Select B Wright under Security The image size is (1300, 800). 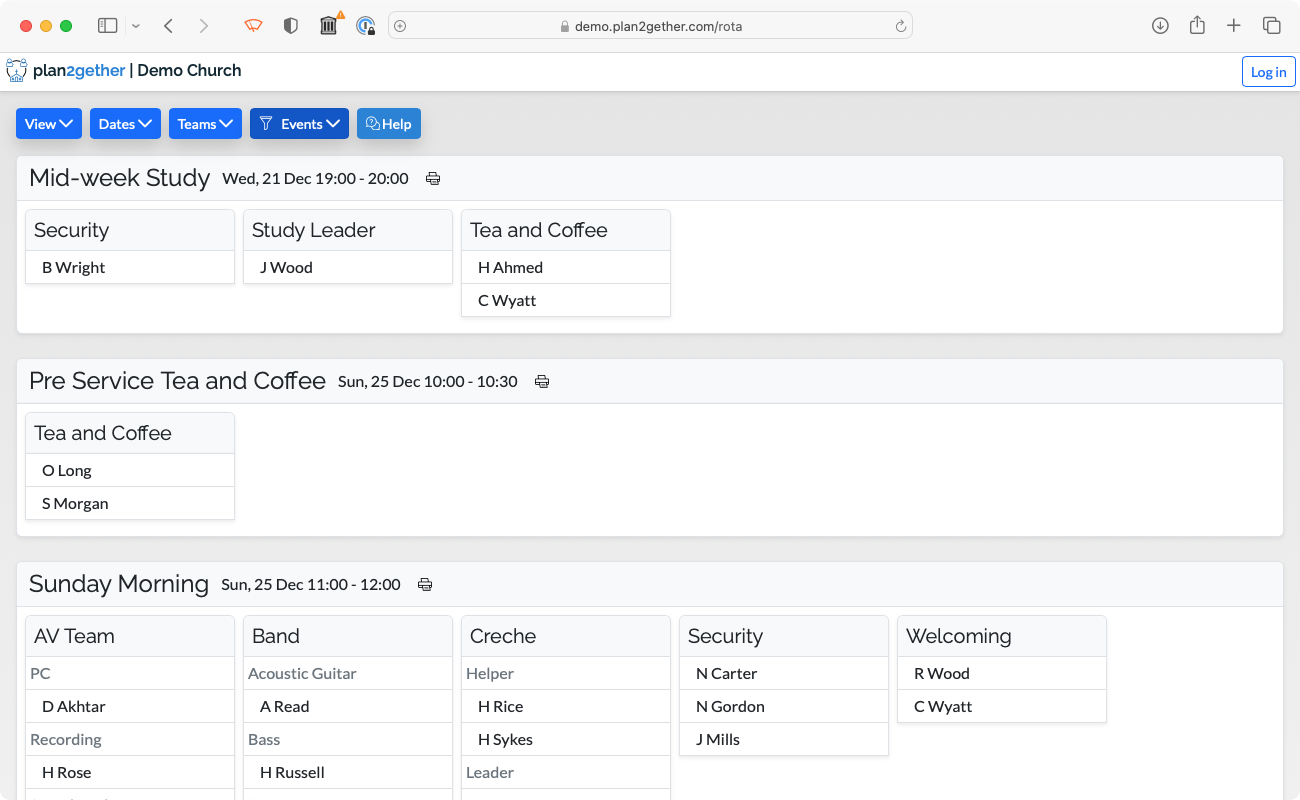[x=74, y=268]
